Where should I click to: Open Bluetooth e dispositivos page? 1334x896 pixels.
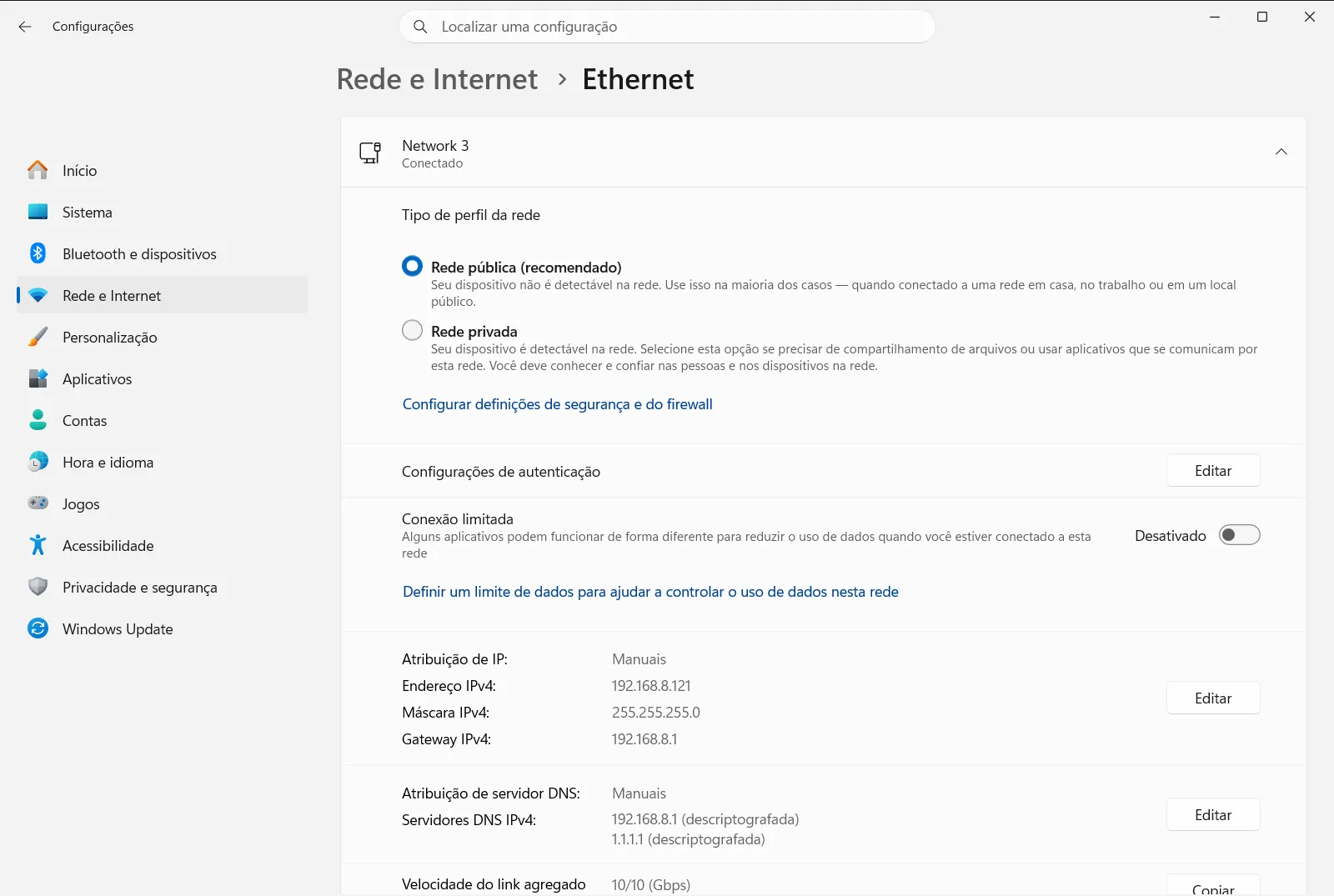pos(163,253)
